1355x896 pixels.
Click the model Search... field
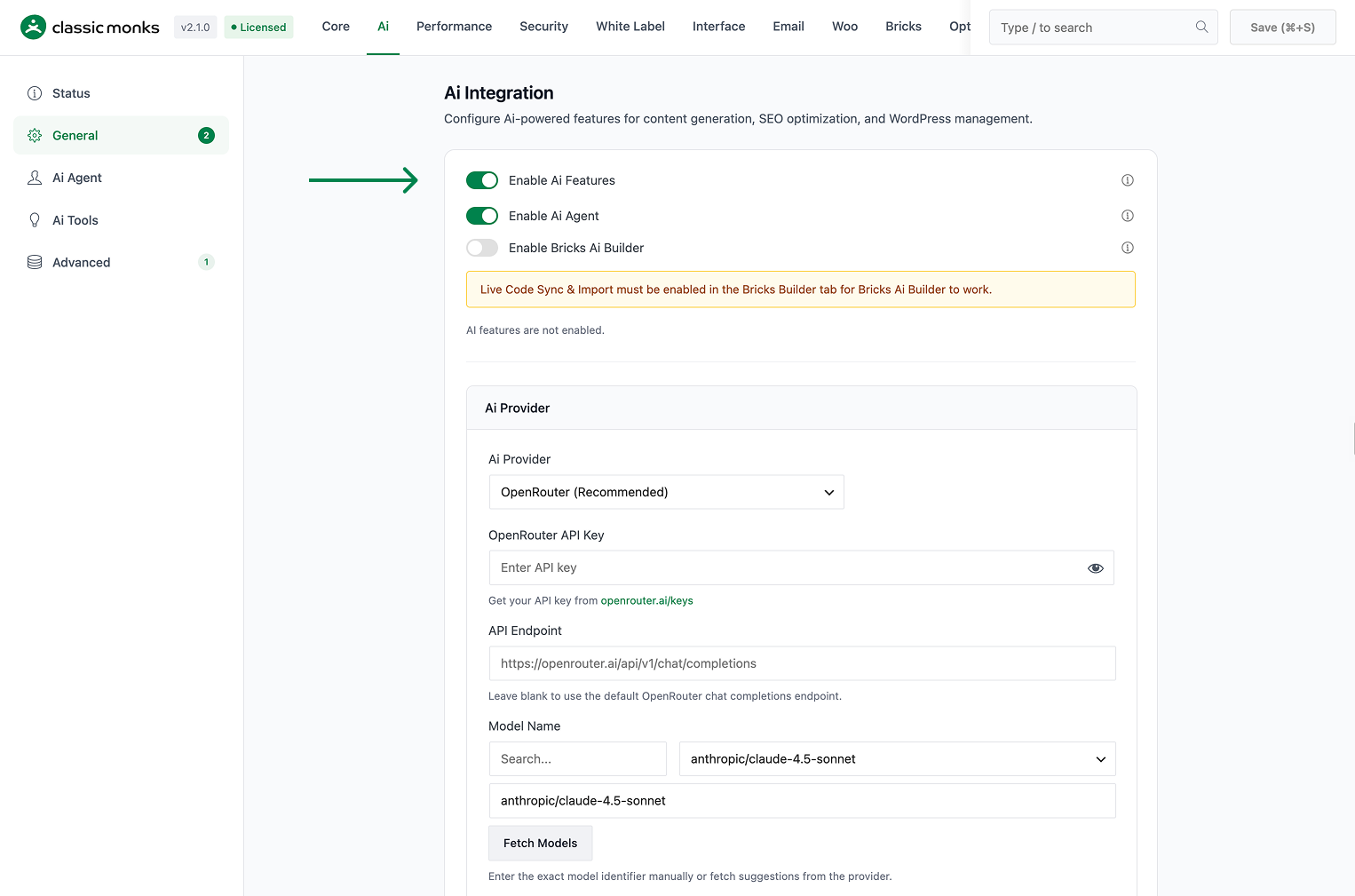pyautogui.click(x=577, y=759)
